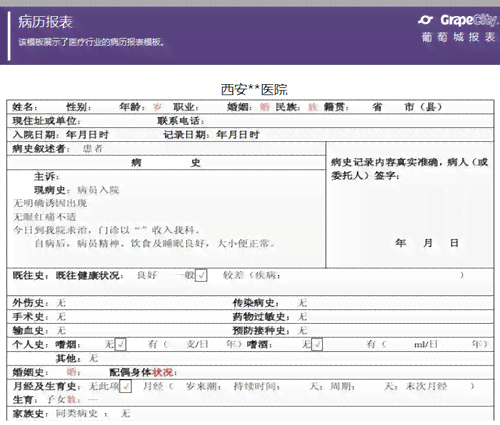Click the 外伤史 label
The image size is (500, 425).
tap(30, 303)
